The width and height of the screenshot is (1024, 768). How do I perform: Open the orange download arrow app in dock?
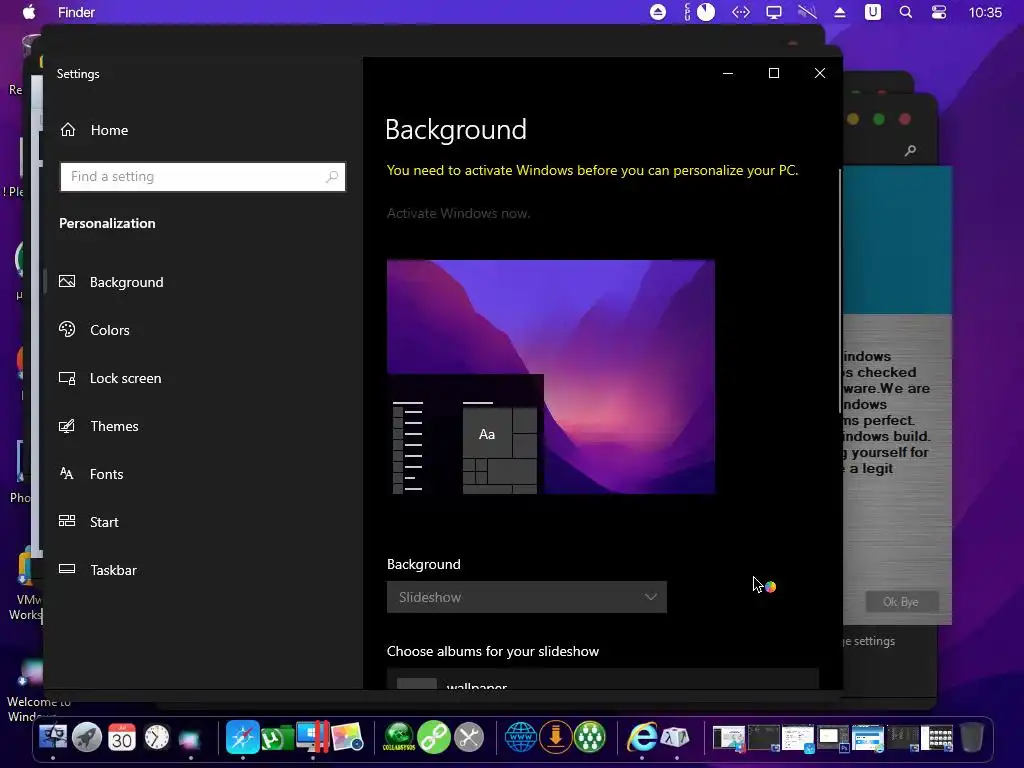pos(555,737)
